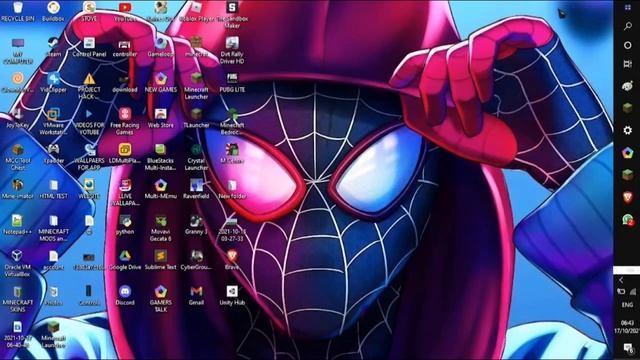Open the HTML TEST file
The image size is (640, 360).
click(x=53, y=189)
